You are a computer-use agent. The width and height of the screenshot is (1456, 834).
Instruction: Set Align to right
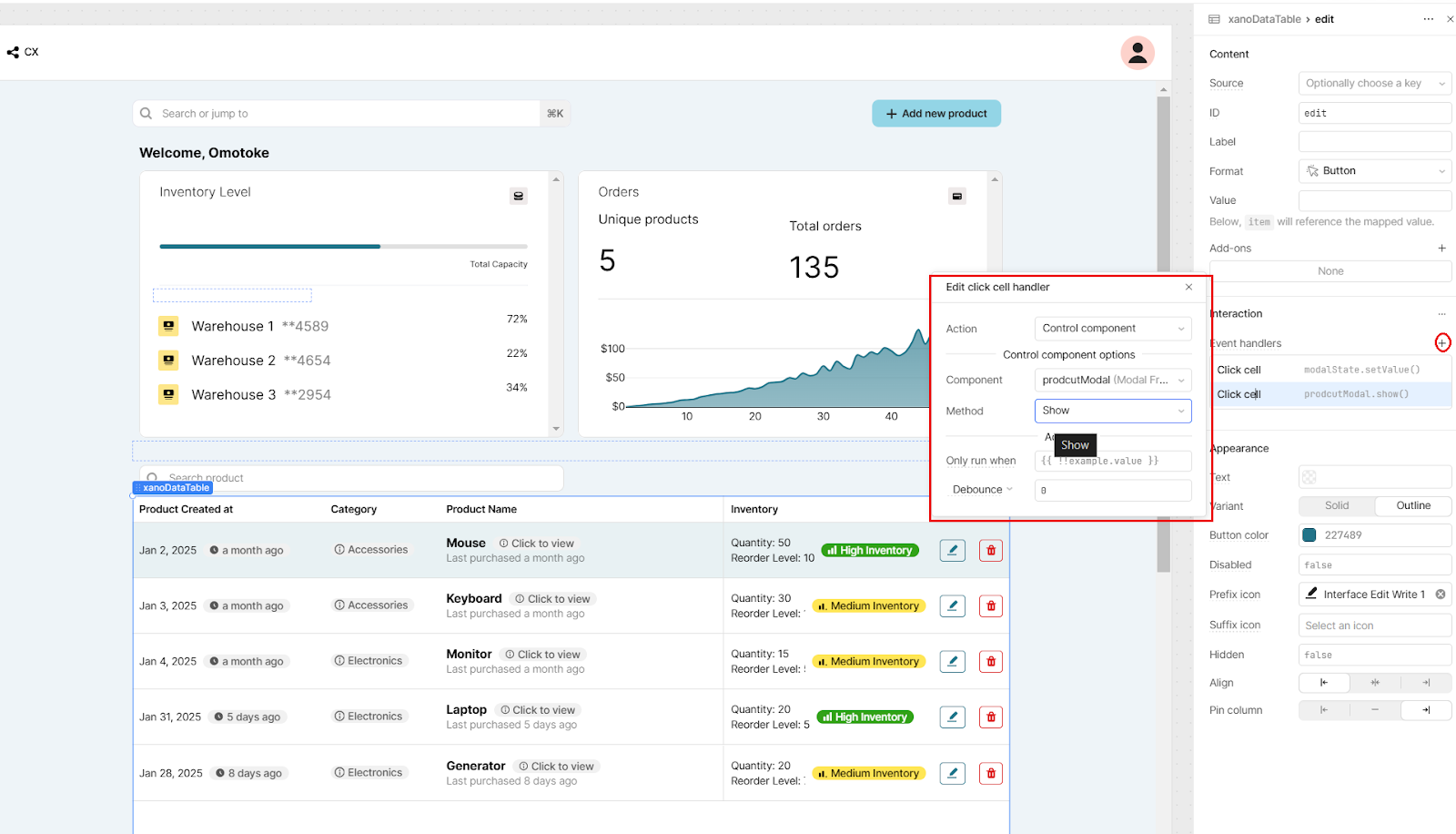(x=1426, y=683)
